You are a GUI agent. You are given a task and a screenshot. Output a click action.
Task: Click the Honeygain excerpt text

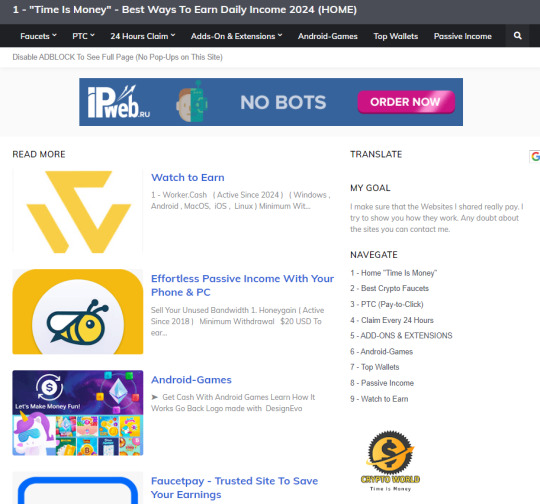(x=238, y=321)
